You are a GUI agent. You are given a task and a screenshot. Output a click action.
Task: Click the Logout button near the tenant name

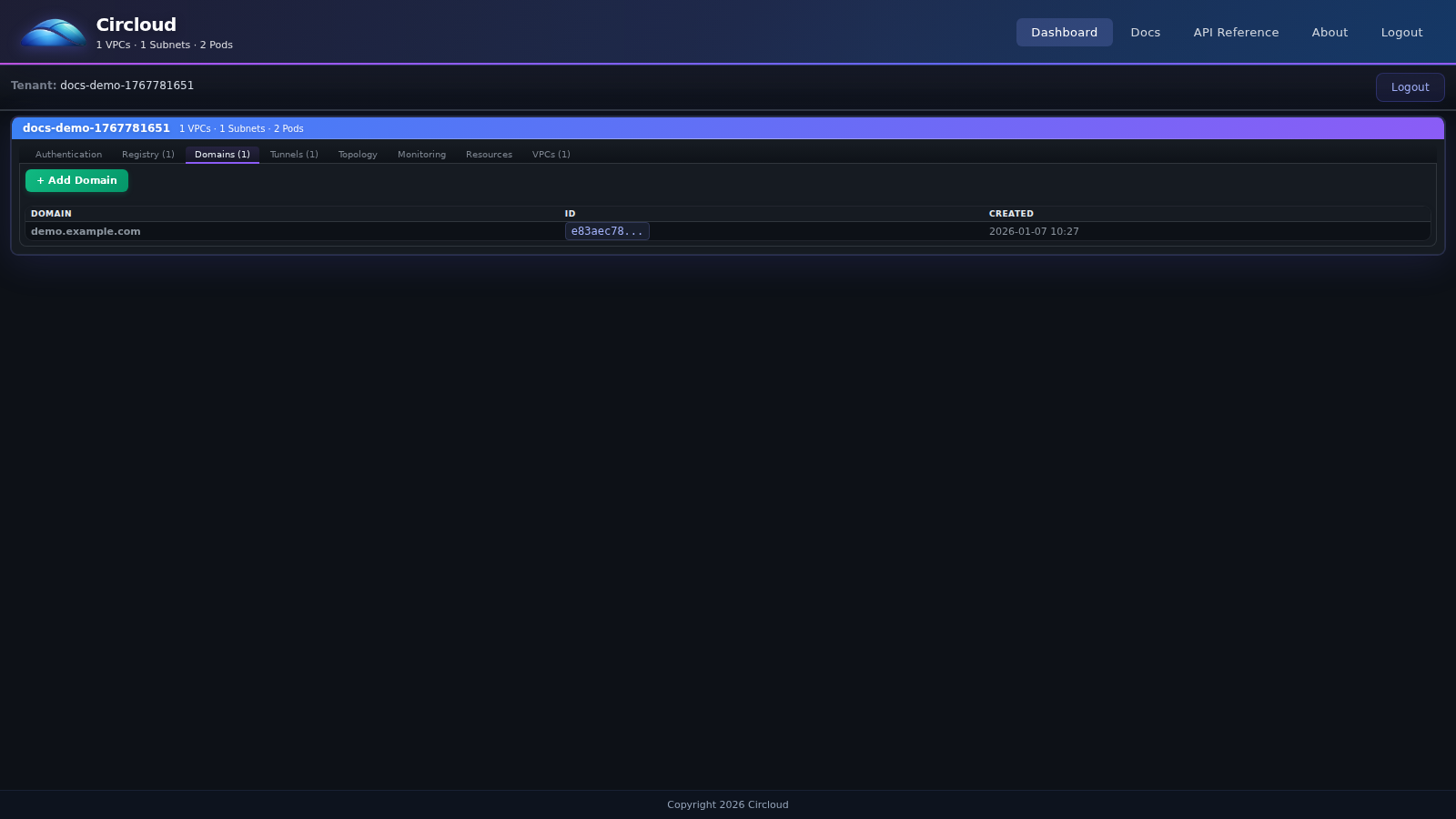1410,86
